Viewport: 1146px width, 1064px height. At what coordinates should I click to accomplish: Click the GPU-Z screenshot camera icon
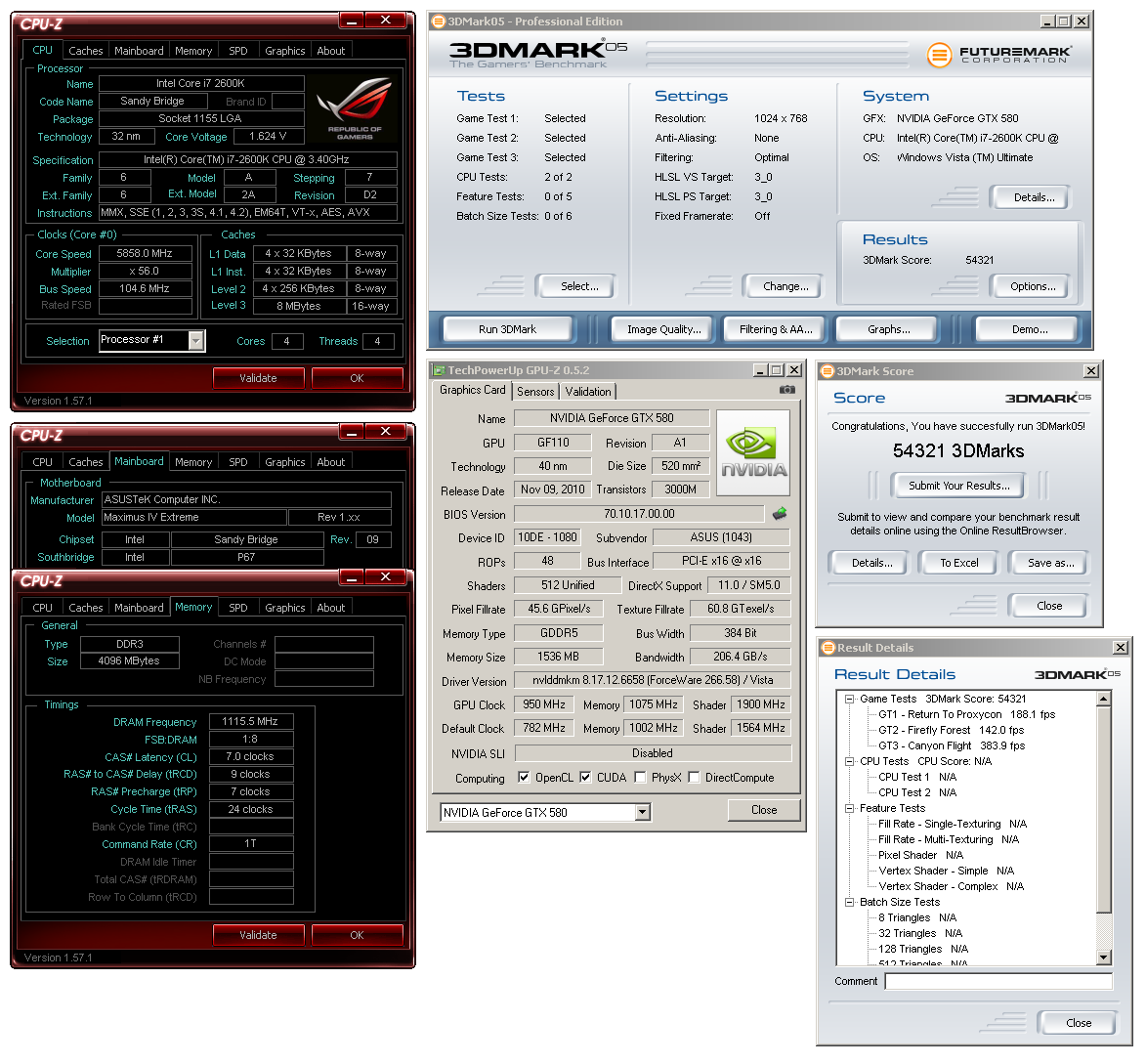click(x=786, y=390)
